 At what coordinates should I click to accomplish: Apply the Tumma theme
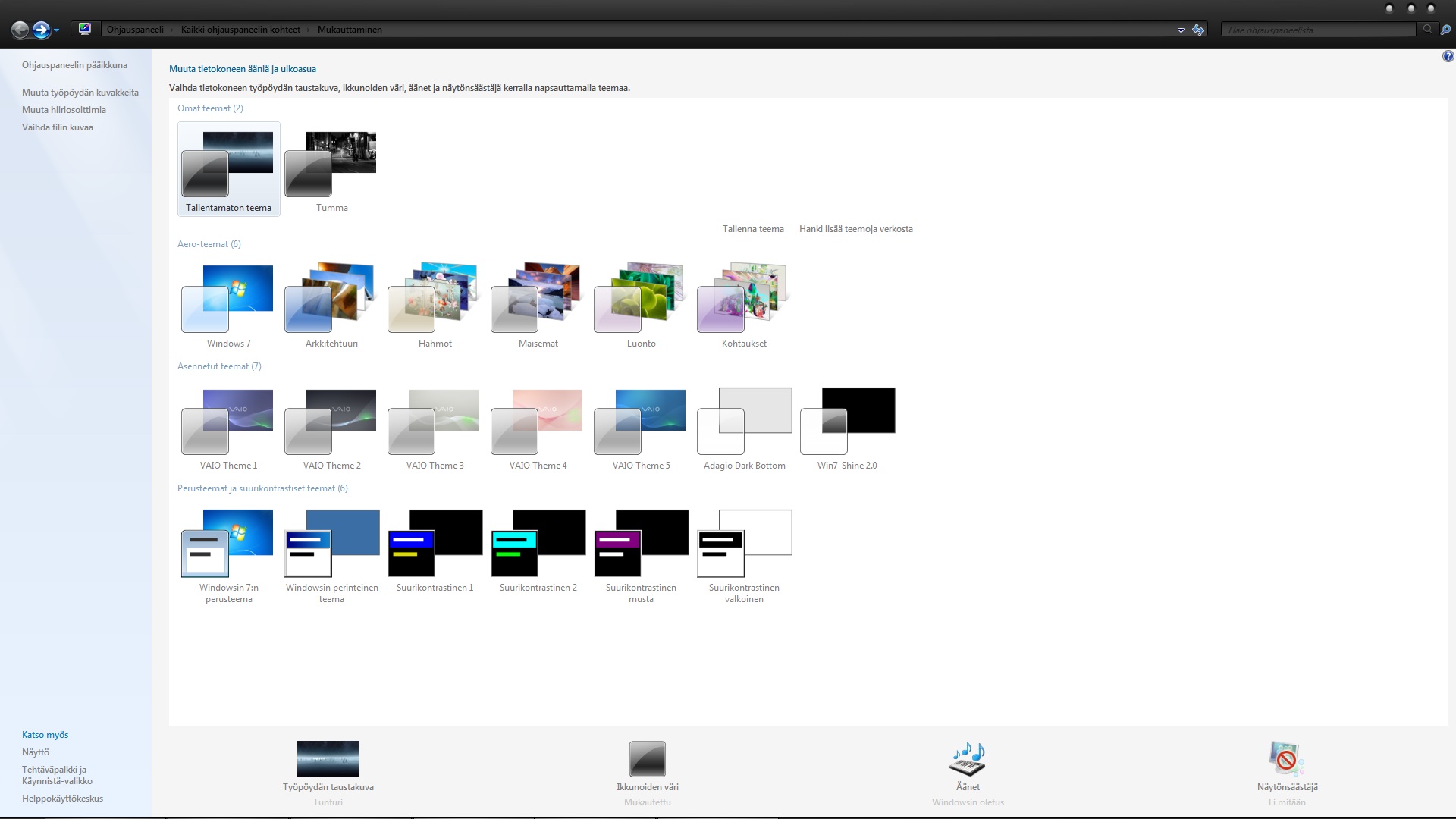(x=331, y=169)
